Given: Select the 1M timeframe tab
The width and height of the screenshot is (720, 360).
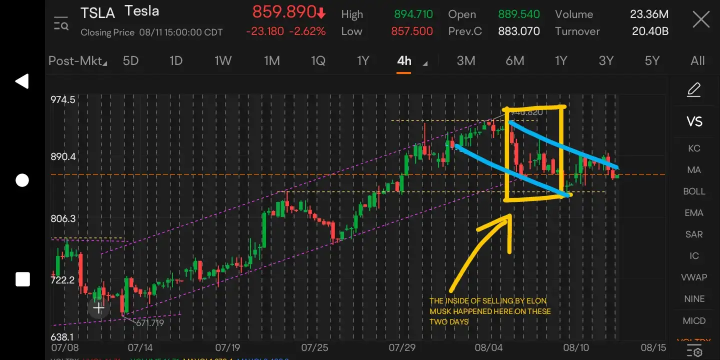Looking at the screenshot, I should pos(271,61).
